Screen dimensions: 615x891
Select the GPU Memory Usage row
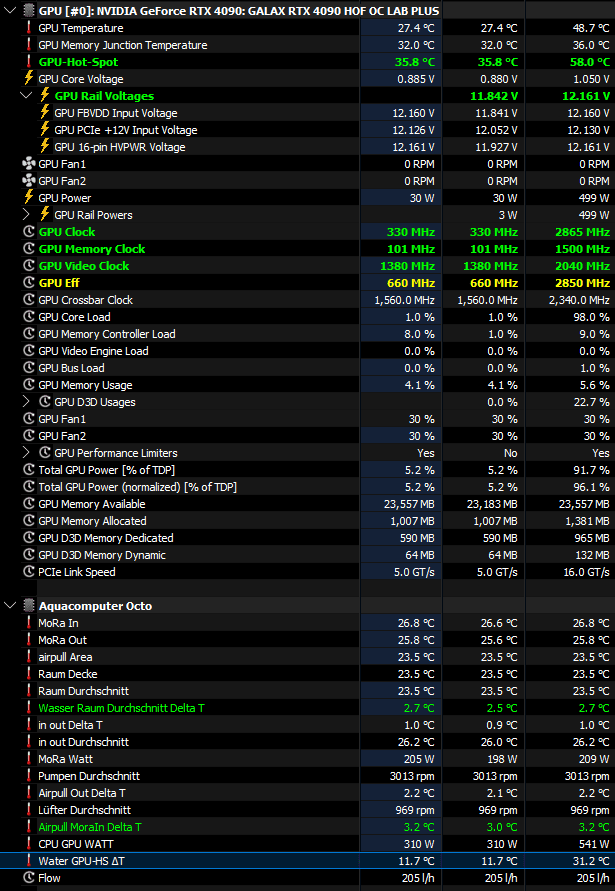308,385
